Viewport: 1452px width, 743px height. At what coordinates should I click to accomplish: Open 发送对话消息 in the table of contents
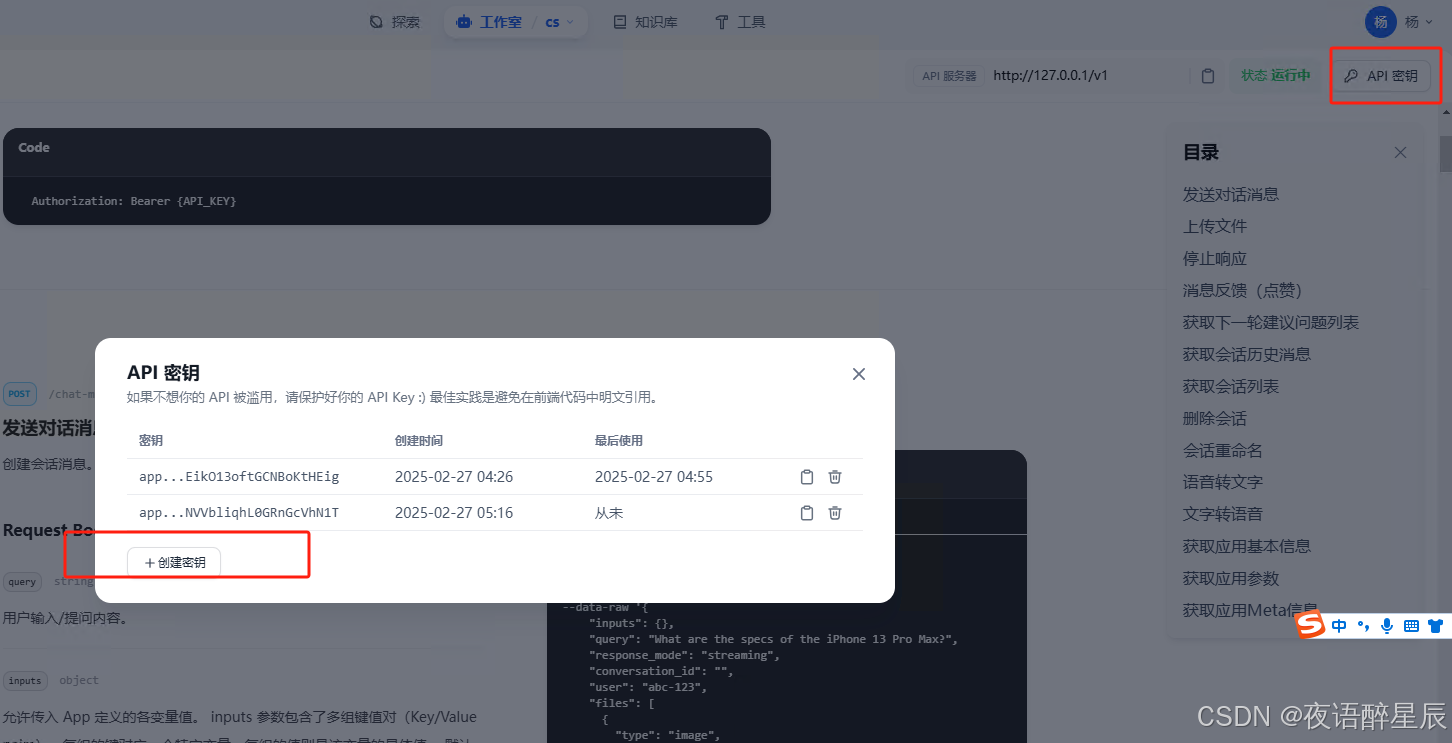pos(1229,194)
